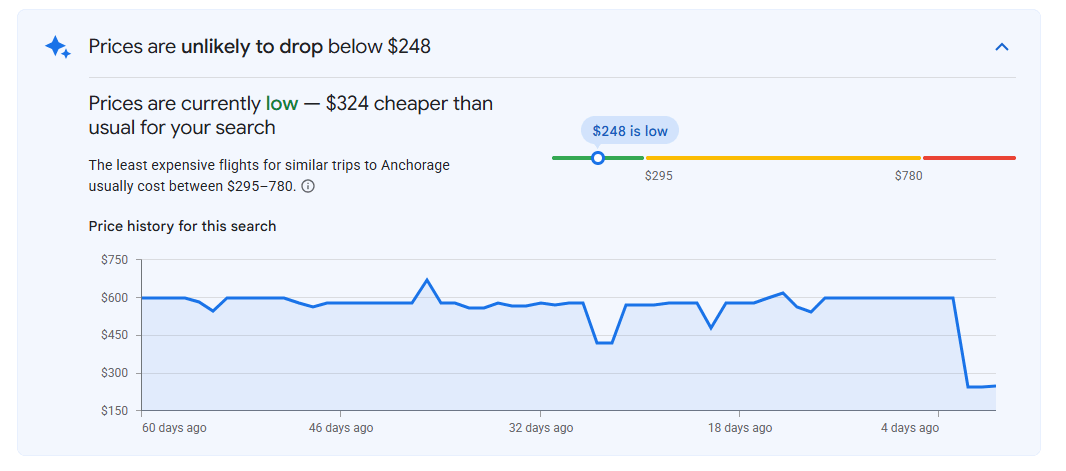Click the "4 days ago" axis label
1066x471 pixels.
click(910, 428)
